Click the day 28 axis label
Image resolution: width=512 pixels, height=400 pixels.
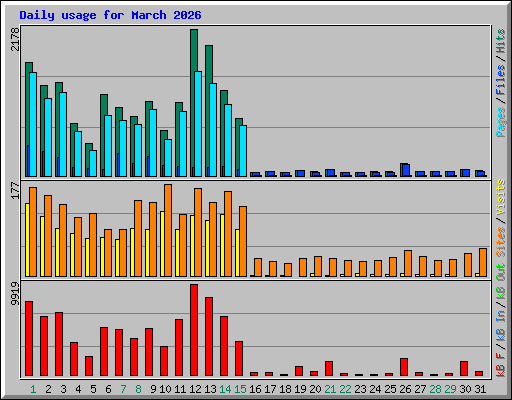pyautogui.click(x=435, y=389)
